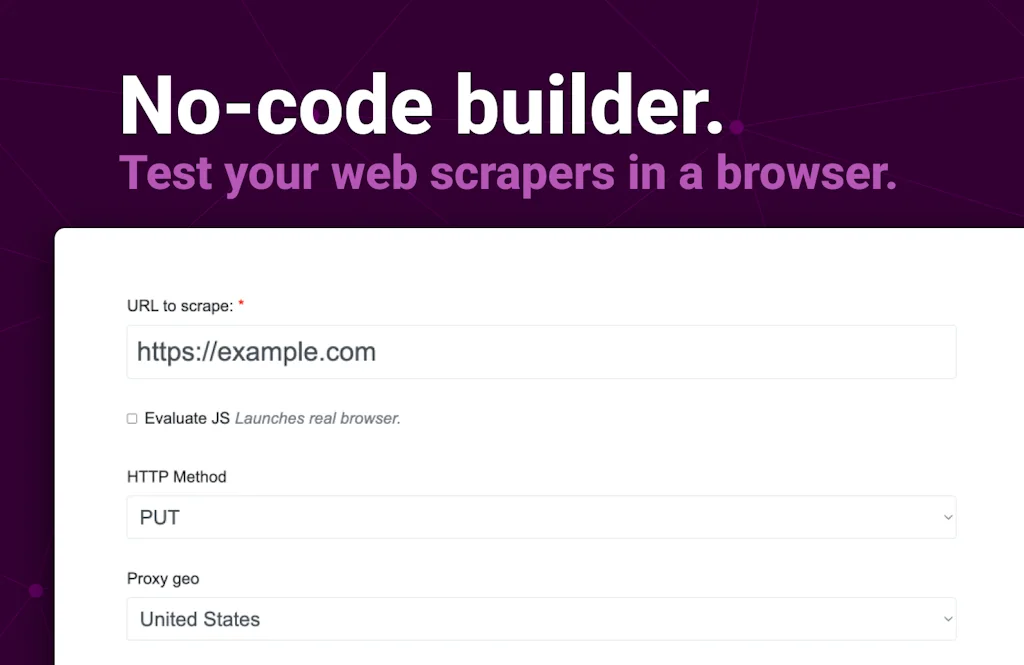
Task: Click the "Proxy geo" field label
Action: [x=163, y=578]
